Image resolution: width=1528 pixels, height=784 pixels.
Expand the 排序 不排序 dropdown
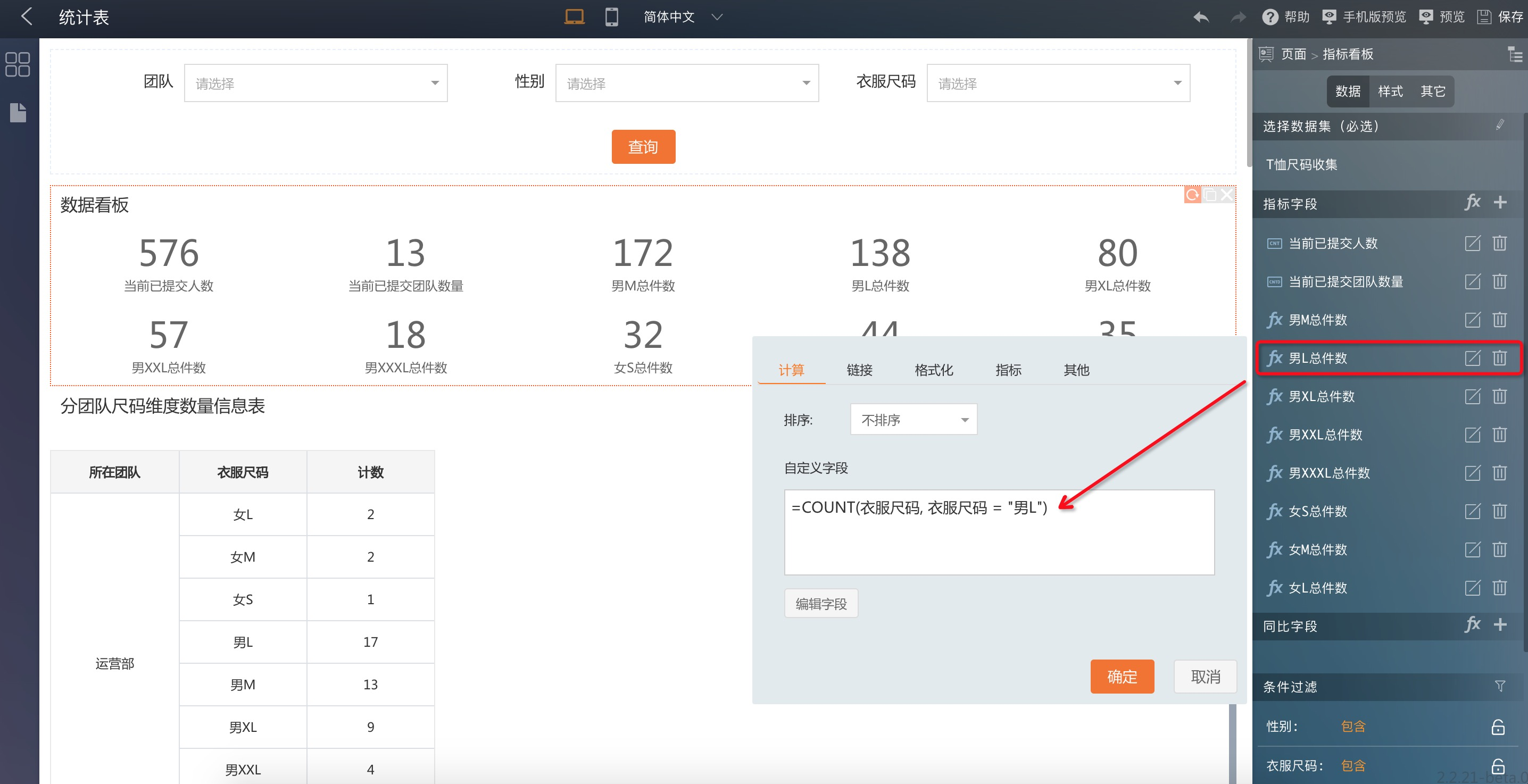coord(913,420)
